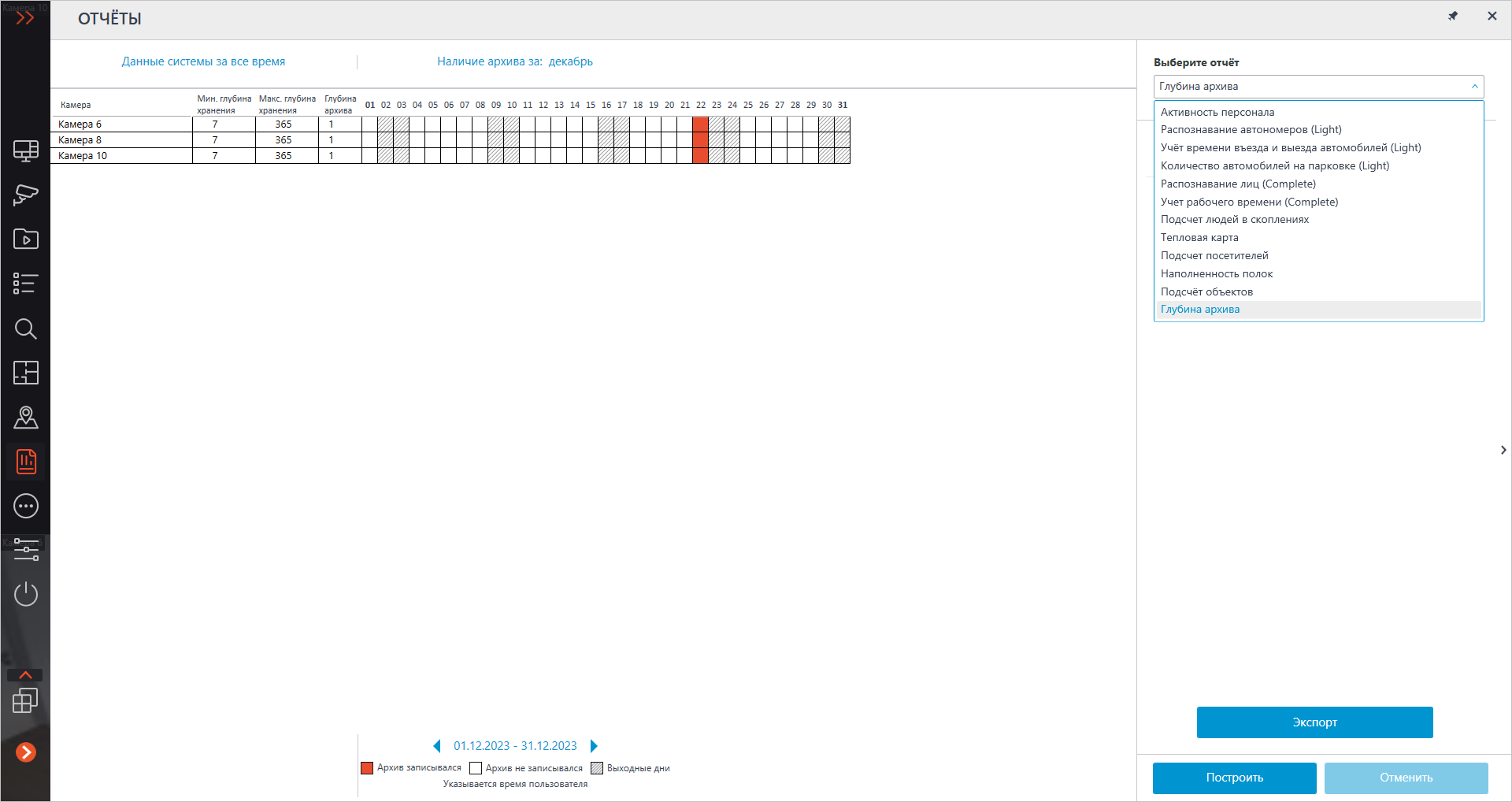Go to next month with right arrow
The height and width of the screenshot is (802, 1512).
[x=594, y=746]
